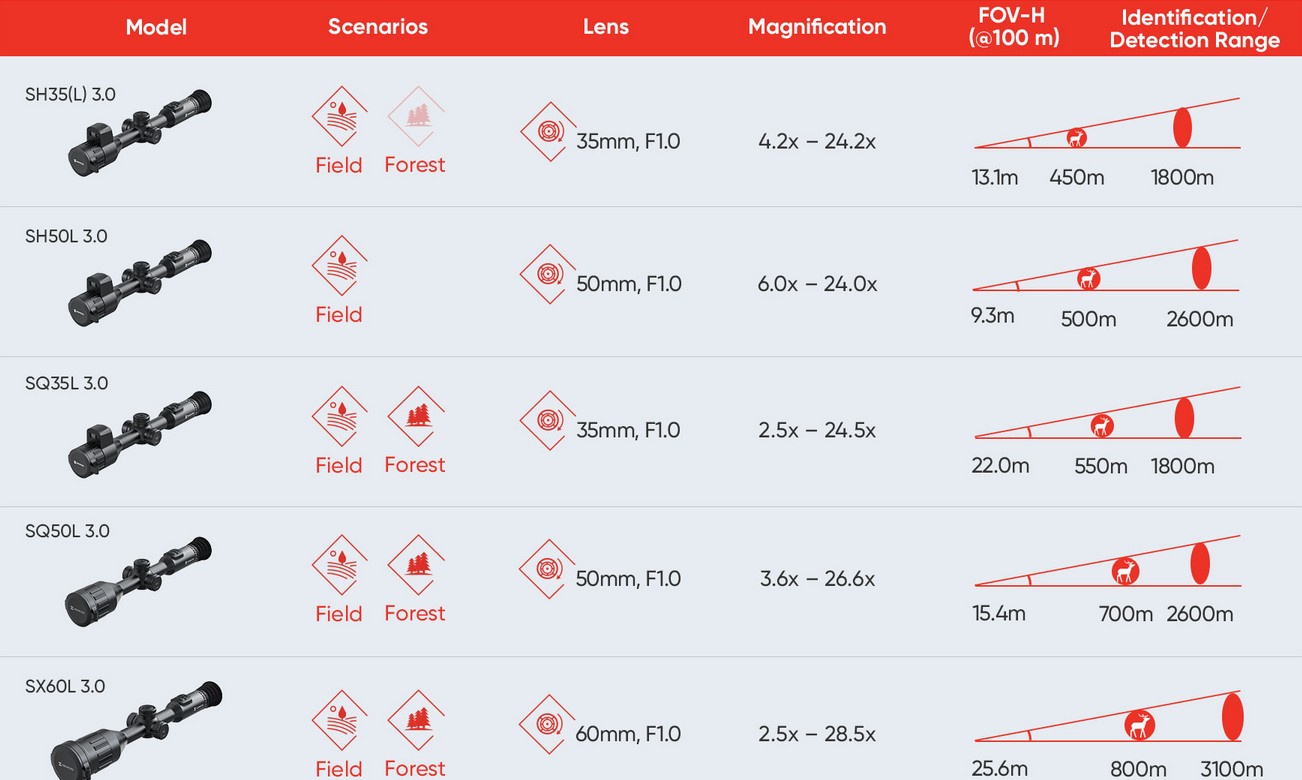The image size is (1302, 780).
Task: Click the Model column header
Action: pos(156,28)
